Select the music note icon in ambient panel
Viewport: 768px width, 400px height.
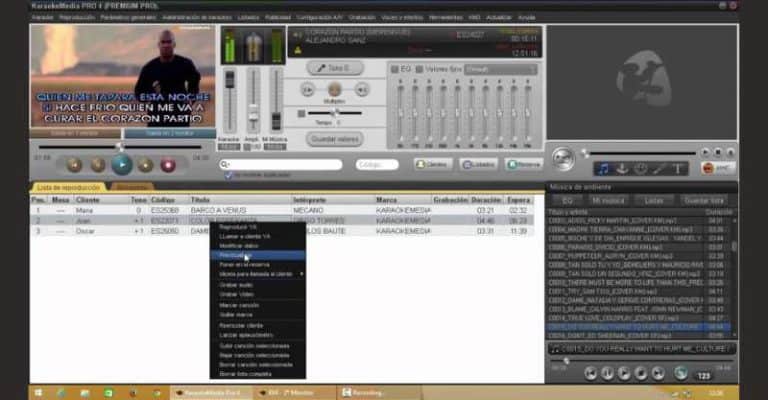click(604, 169)
